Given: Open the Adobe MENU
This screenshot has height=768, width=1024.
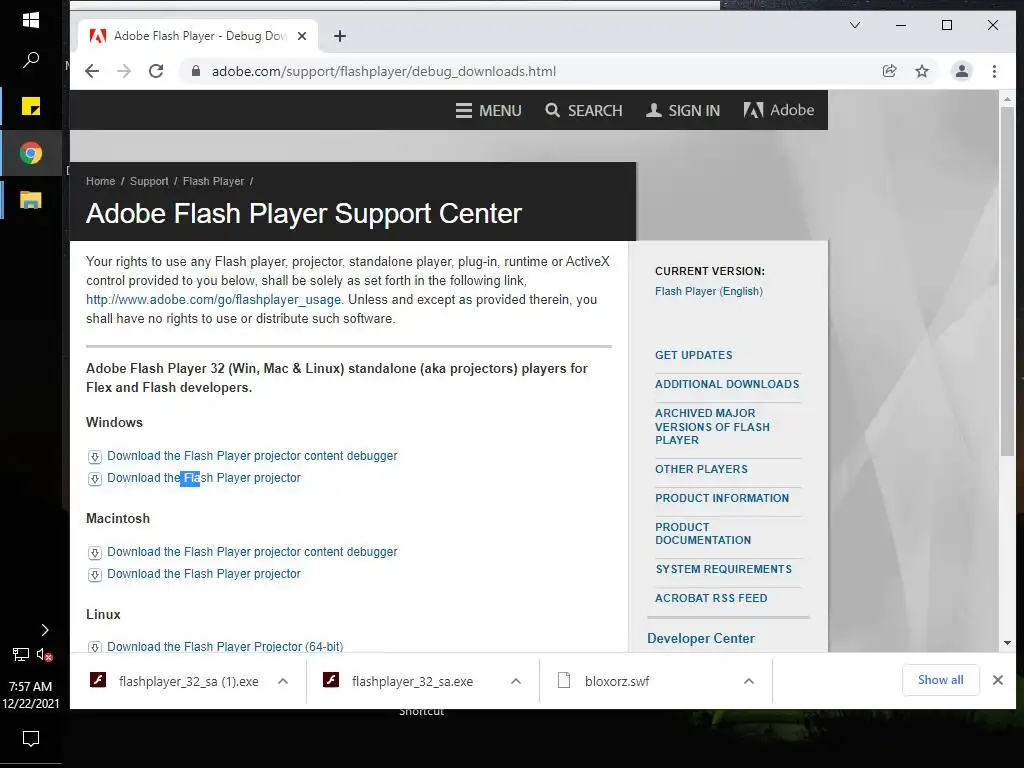Looking at the screenshot, I should (x=488, y=110).
